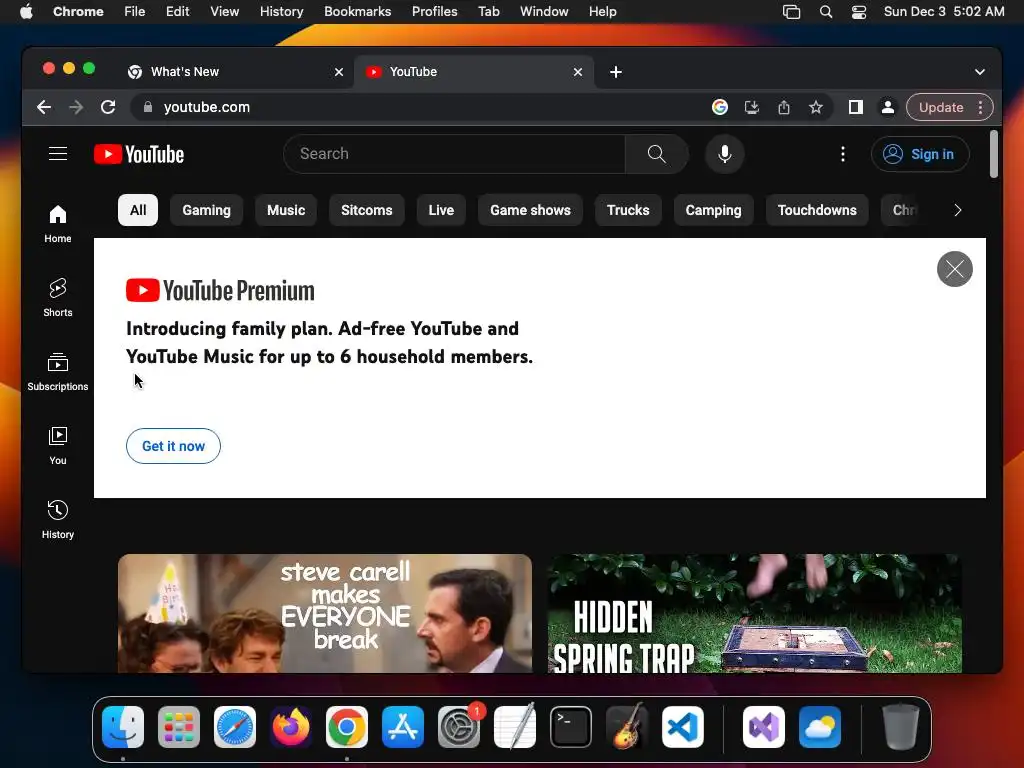Close the YouTube tab
This screenshot has height=768, width=1024.
[578, 72]
